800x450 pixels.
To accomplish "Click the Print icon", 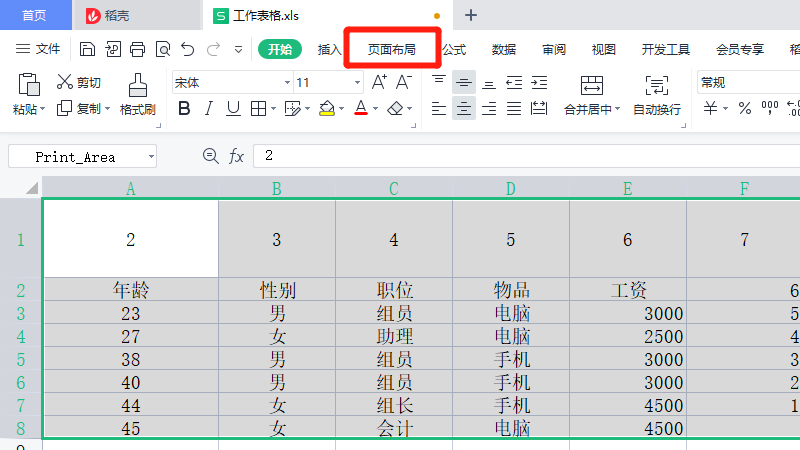I will pos(138,49).
